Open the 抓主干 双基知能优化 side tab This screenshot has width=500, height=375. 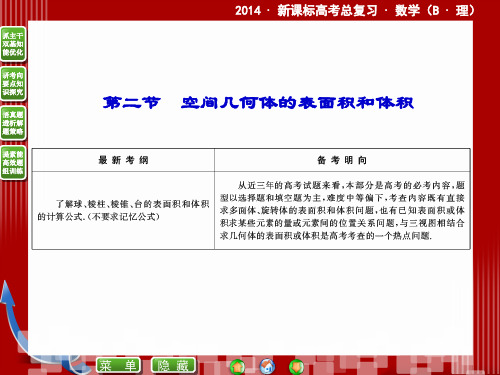[13, 44]
